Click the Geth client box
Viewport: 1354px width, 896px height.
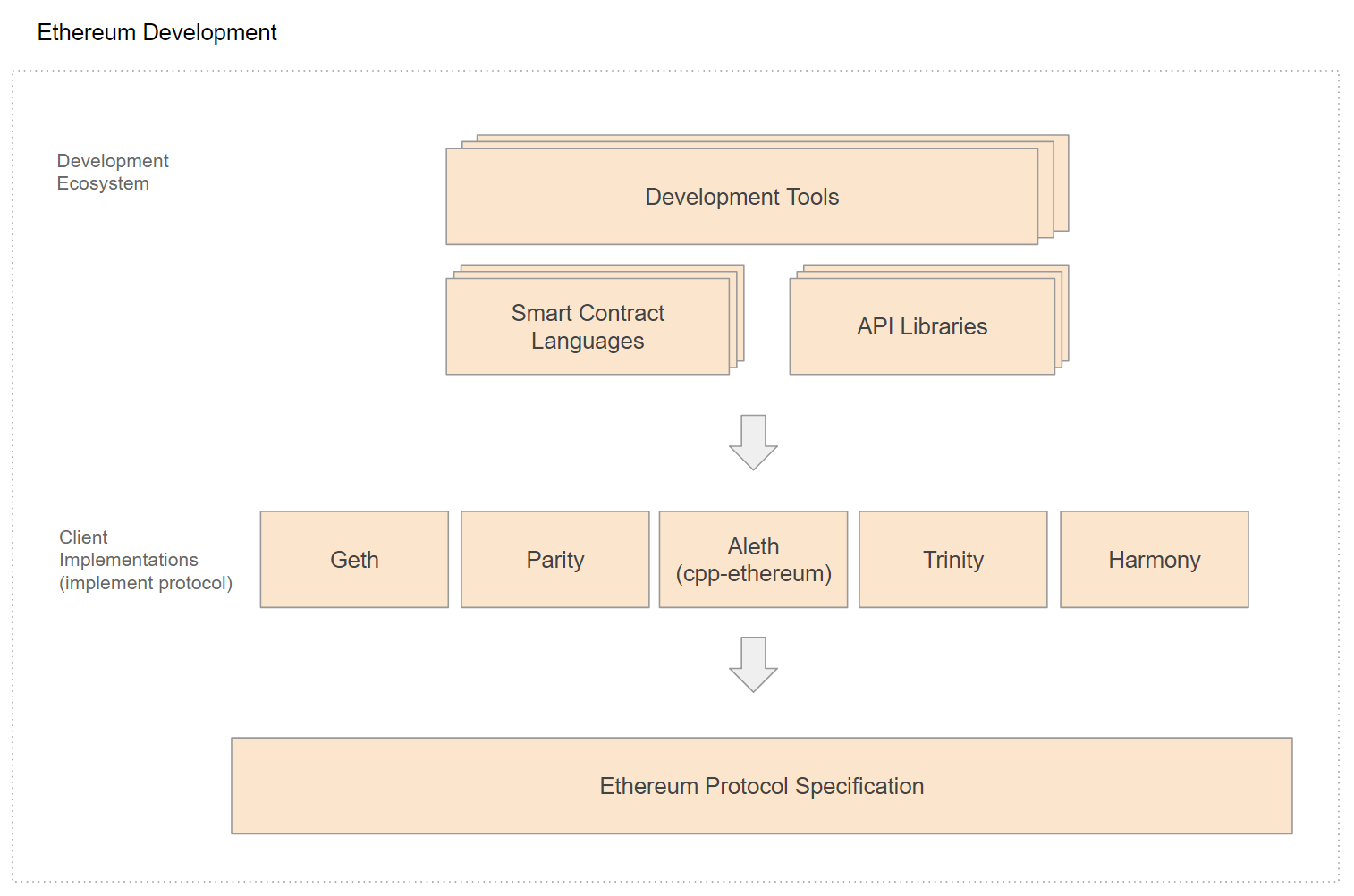pos(354,560)
